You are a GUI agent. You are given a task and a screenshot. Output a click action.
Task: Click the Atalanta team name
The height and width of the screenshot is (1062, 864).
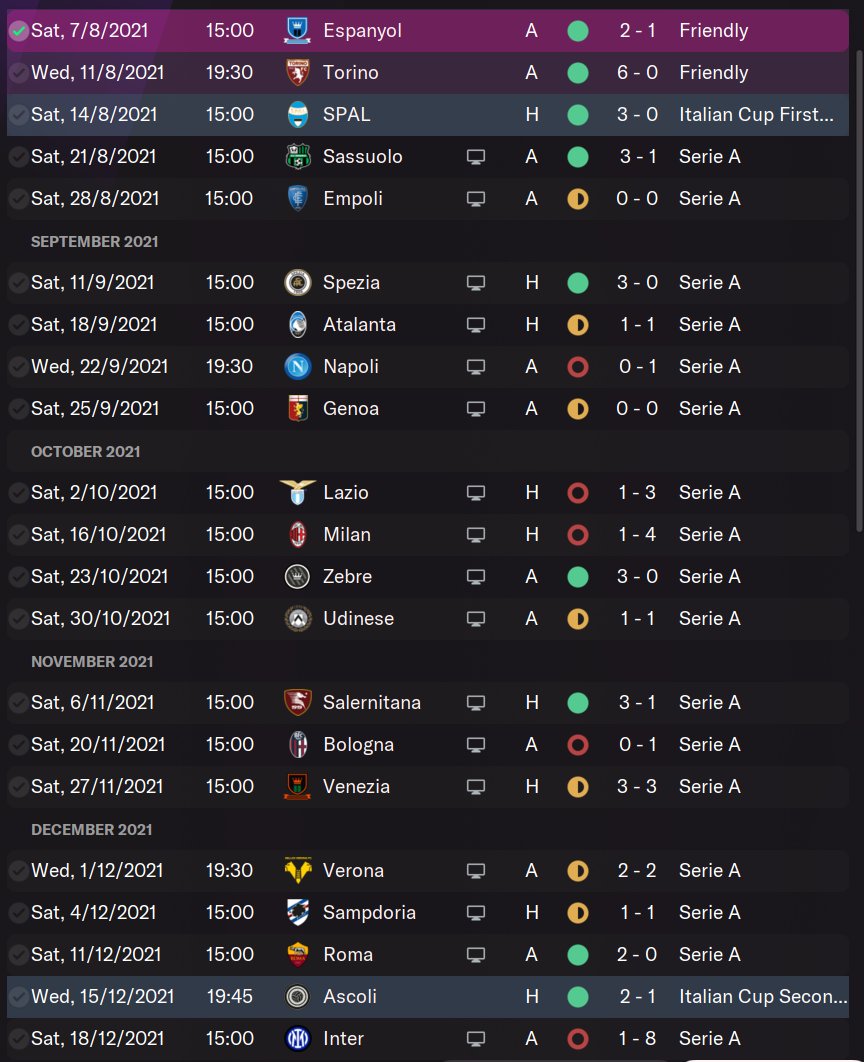[359, 325]
